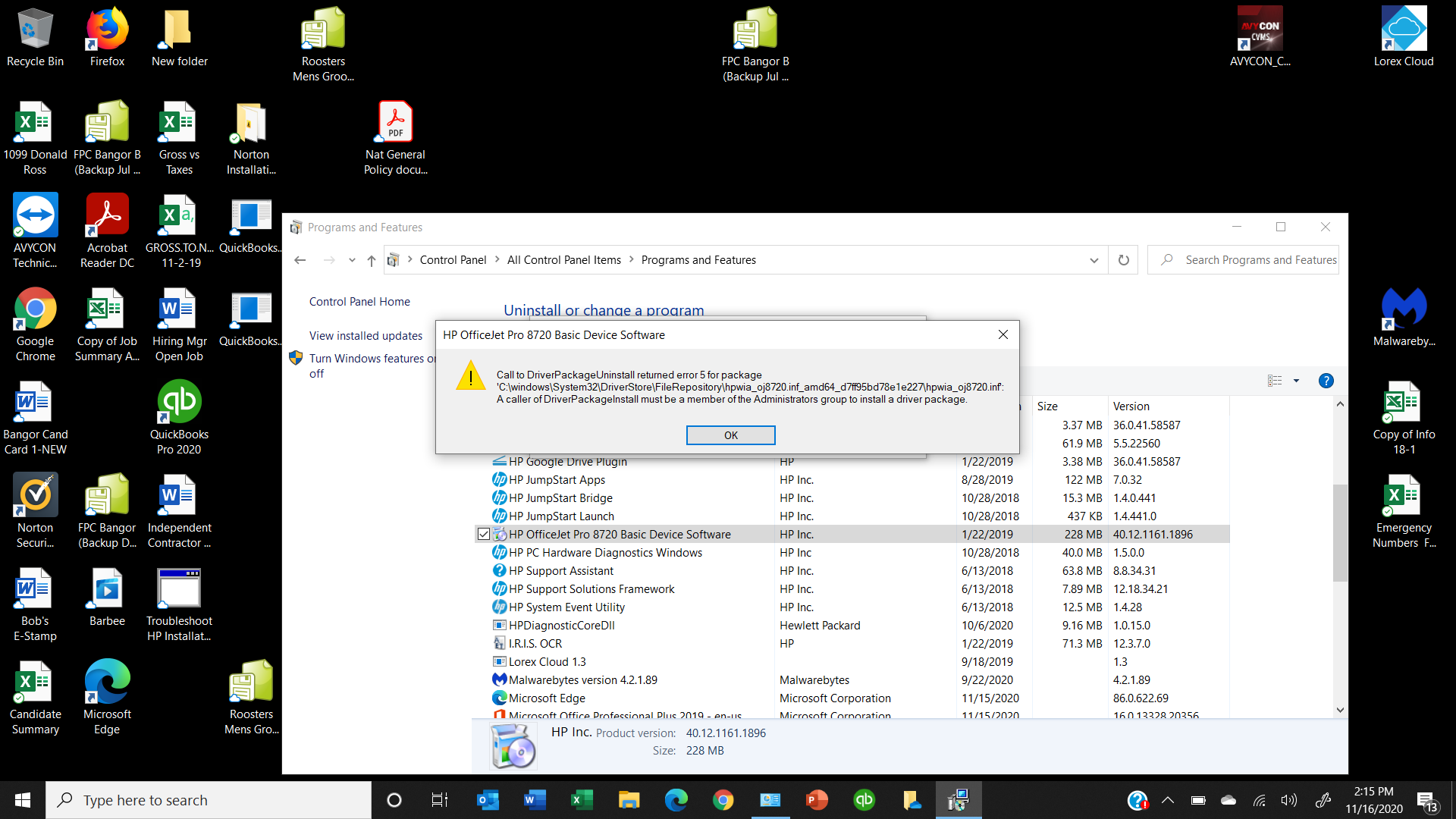Click the Size column header
Image resolution: width=1456 pixels, height=819 pixels.
pyautogui.click(x=1047, y=406)
